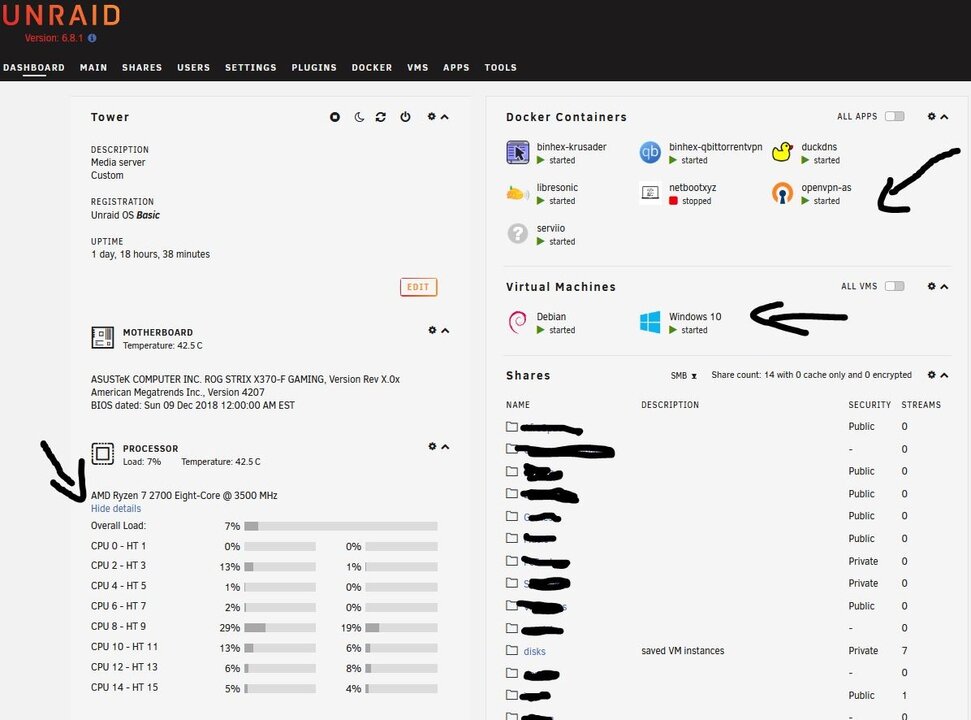Click the openvpn-as container icon
This screenshot has height=720, width=971.
pos(782,193)
